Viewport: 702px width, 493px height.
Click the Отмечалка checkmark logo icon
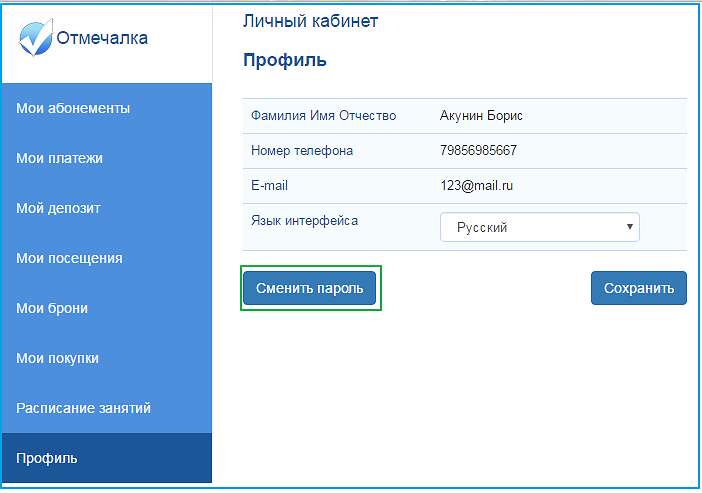(36, 38)
